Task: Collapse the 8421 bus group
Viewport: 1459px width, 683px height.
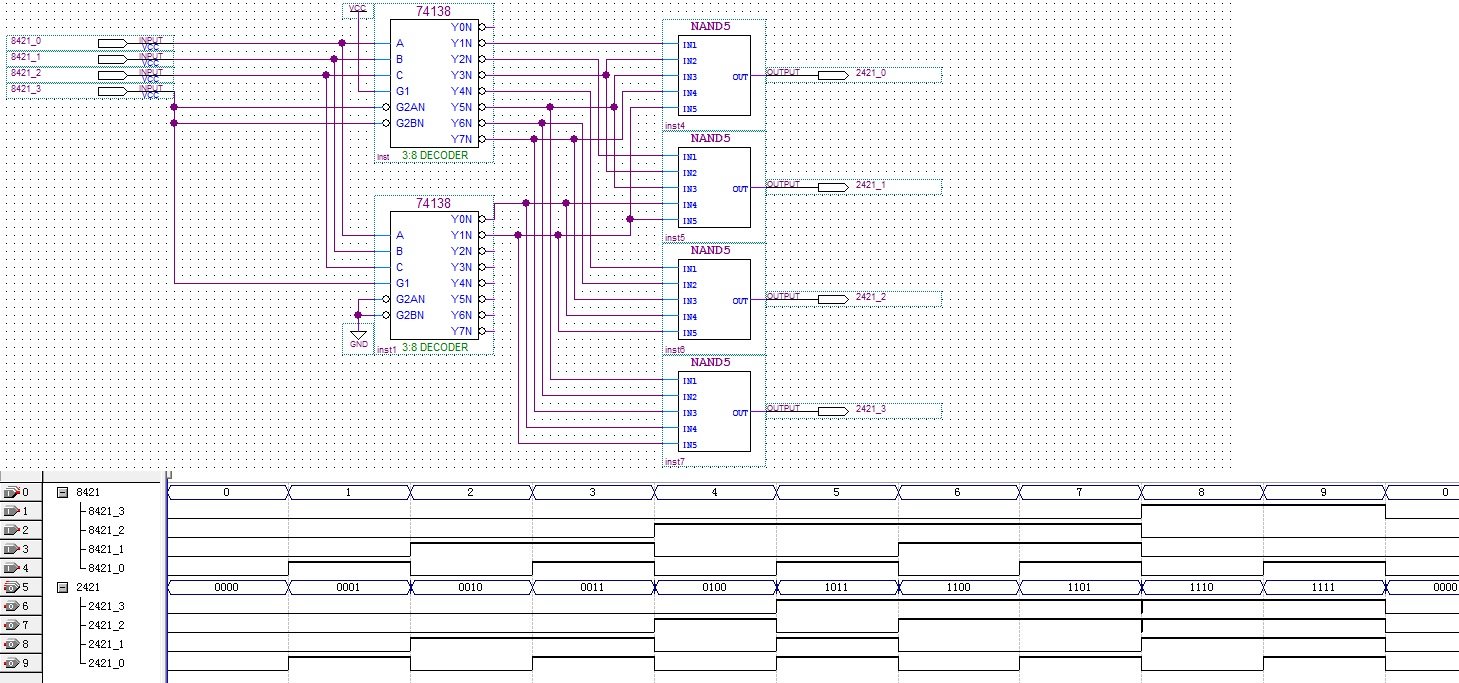Action: click(x=63, y=492)
